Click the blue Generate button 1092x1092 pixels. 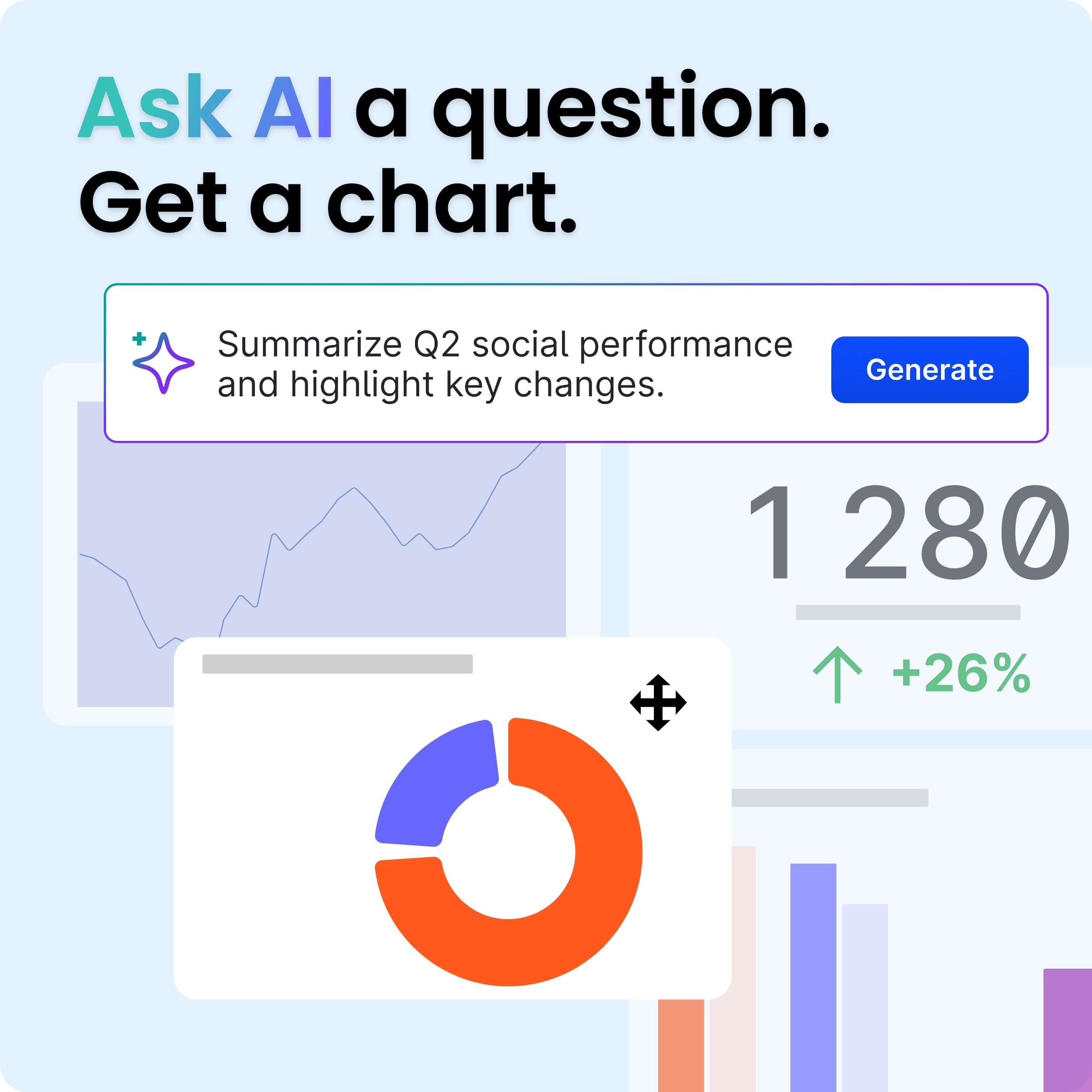pos(929,369)
